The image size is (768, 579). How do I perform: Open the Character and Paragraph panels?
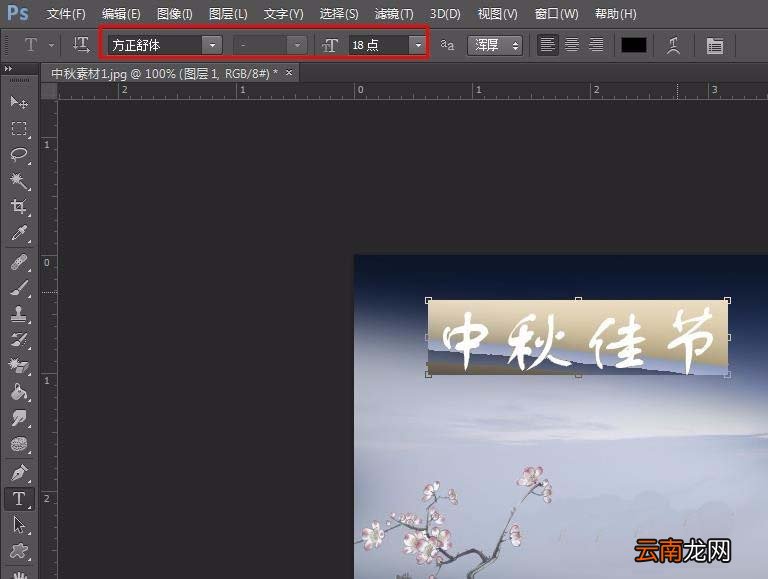tap(715, 46)
